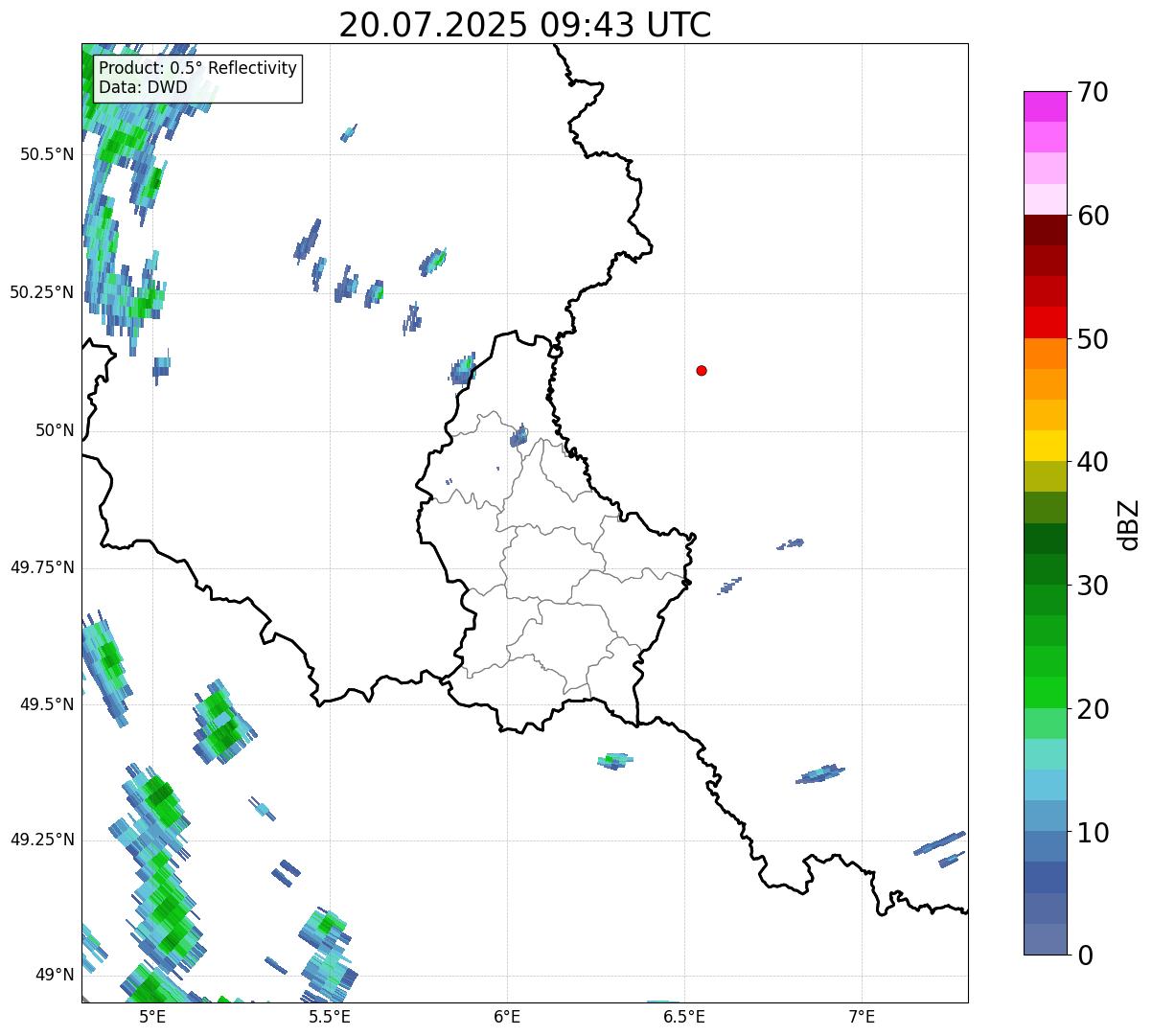Click the red station marker dot
Screen dimensions: 1152x1036
click(x=702, y=370)
